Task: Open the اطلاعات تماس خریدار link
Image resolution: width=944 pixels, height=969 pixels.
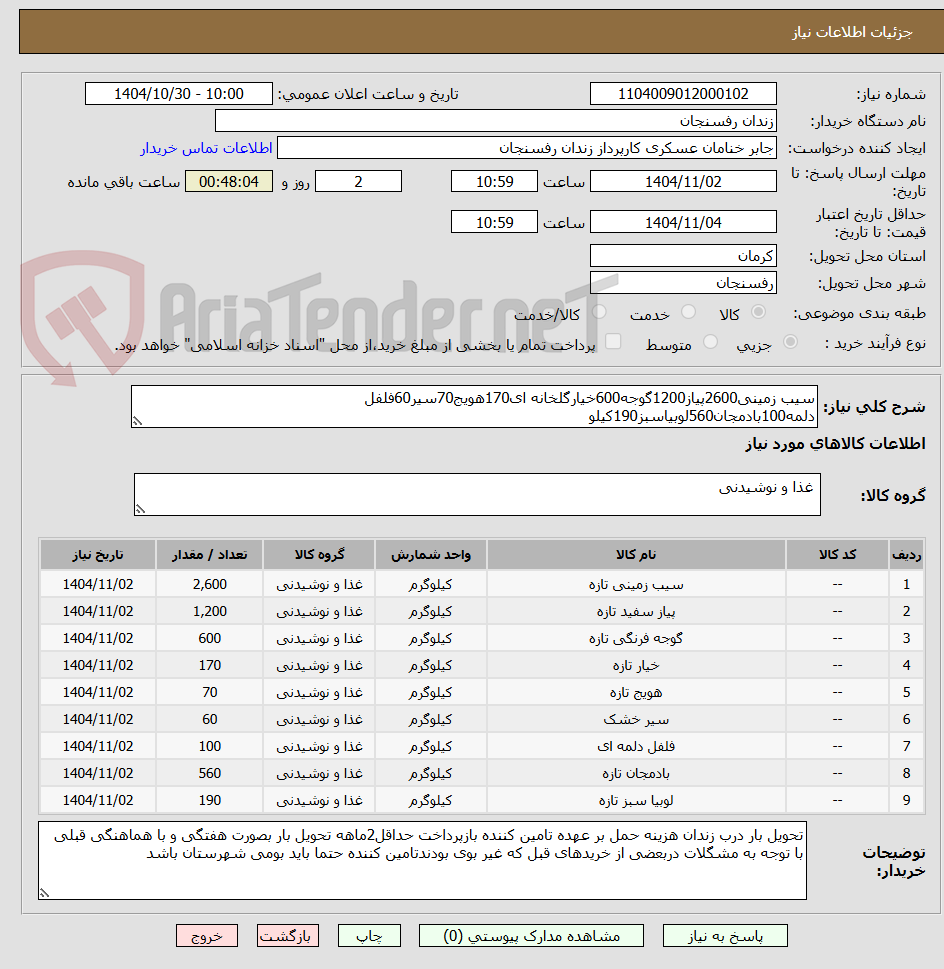Action: tap(206, 148)
